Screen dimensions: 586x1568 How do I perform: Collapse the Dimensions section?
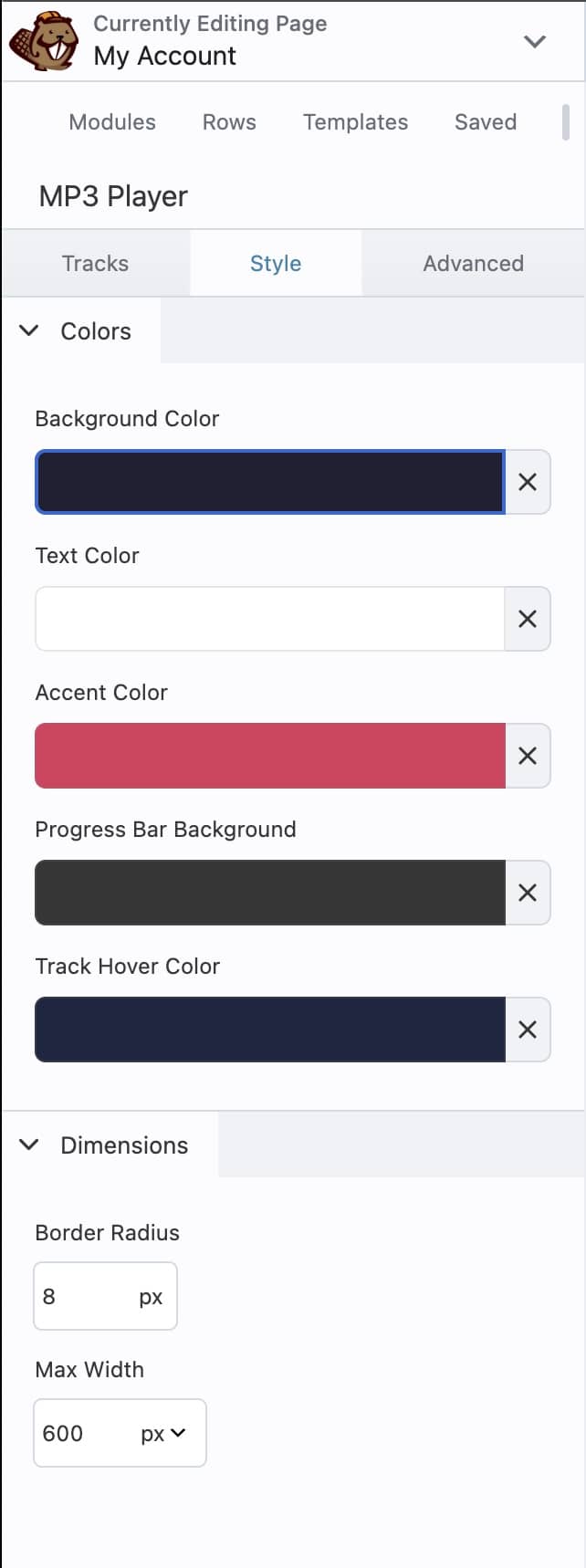tap(29, 1145)
